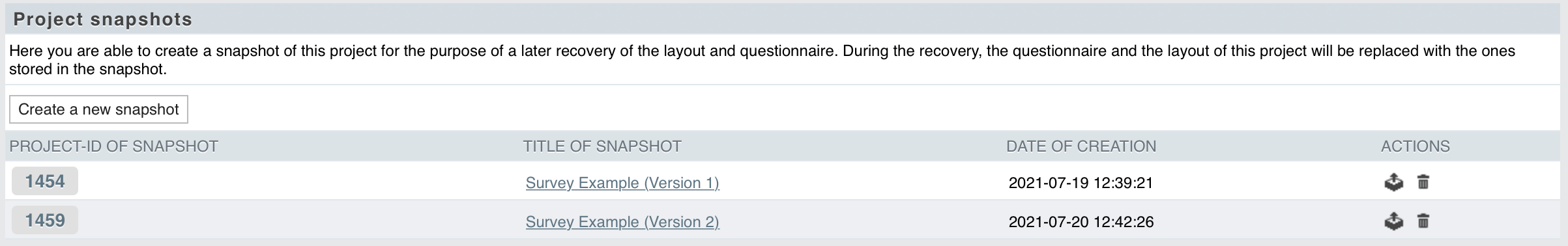Select the 2021-07-19 12:39:21 creation date
The image size is (1568, 246).
1081,183
